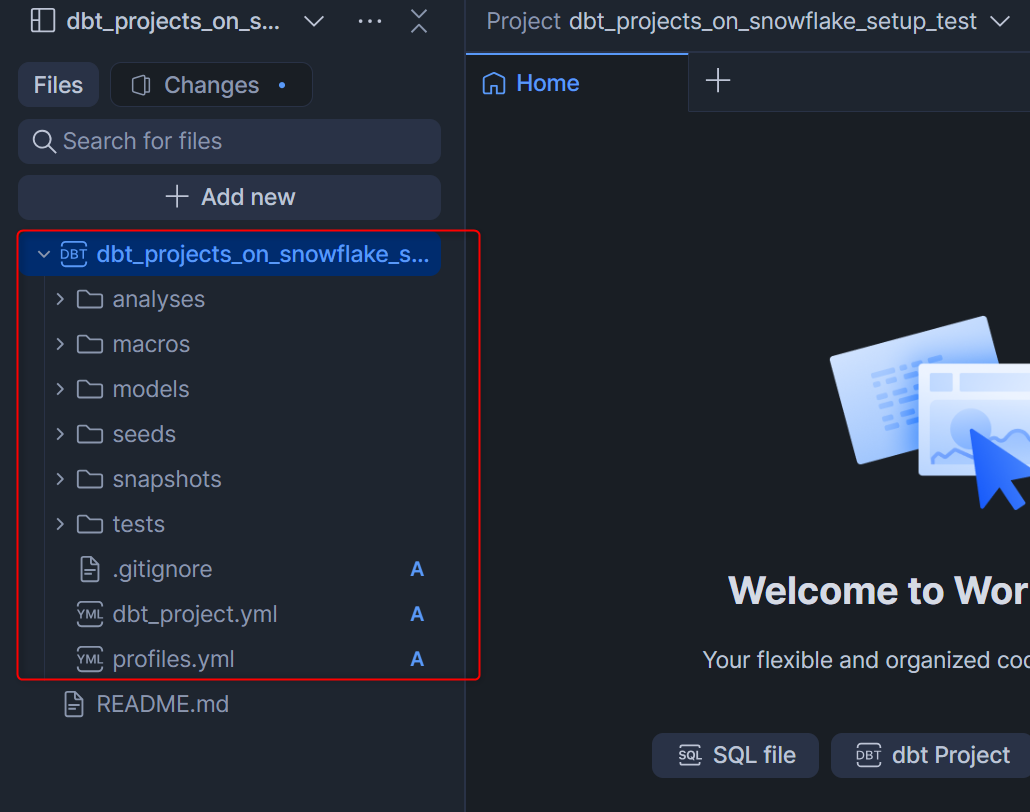This screenshot has height=812, width=1030.
Task: Click the analyses folder icon
Action: click(90, 300)
